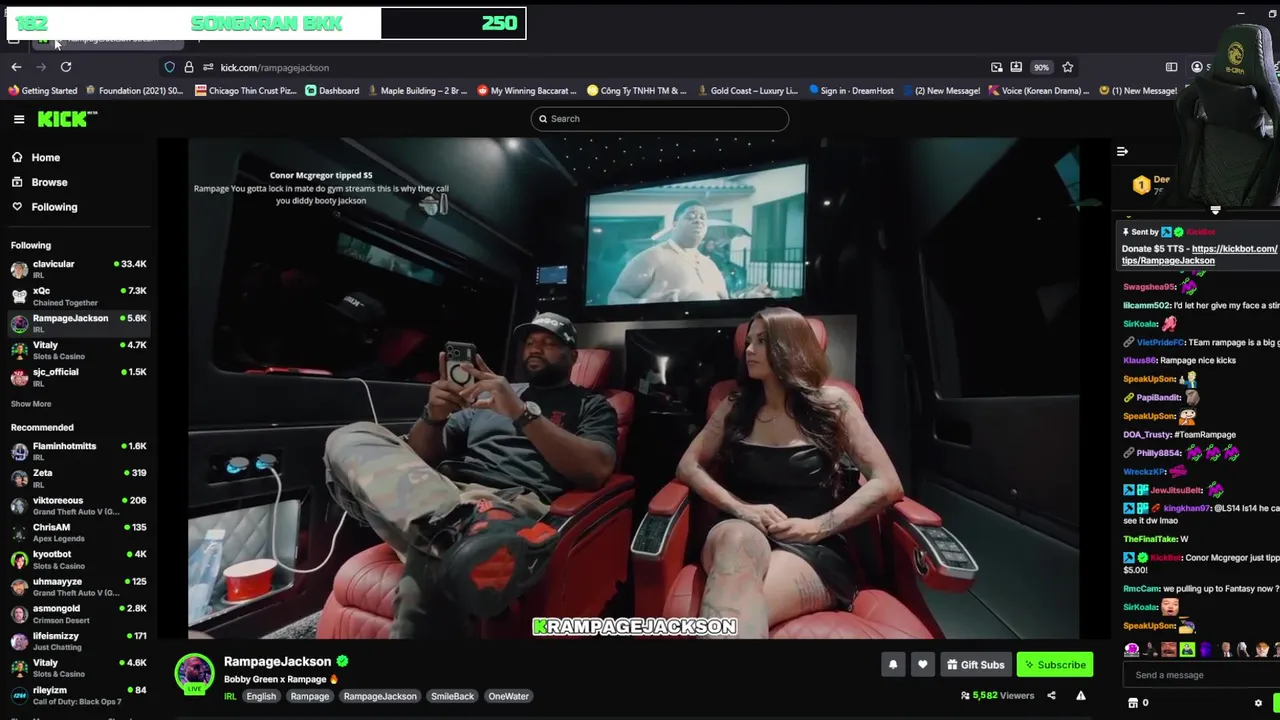1280x720 pixels.
Task: Click browser back arrow
Action: [16, 67]
